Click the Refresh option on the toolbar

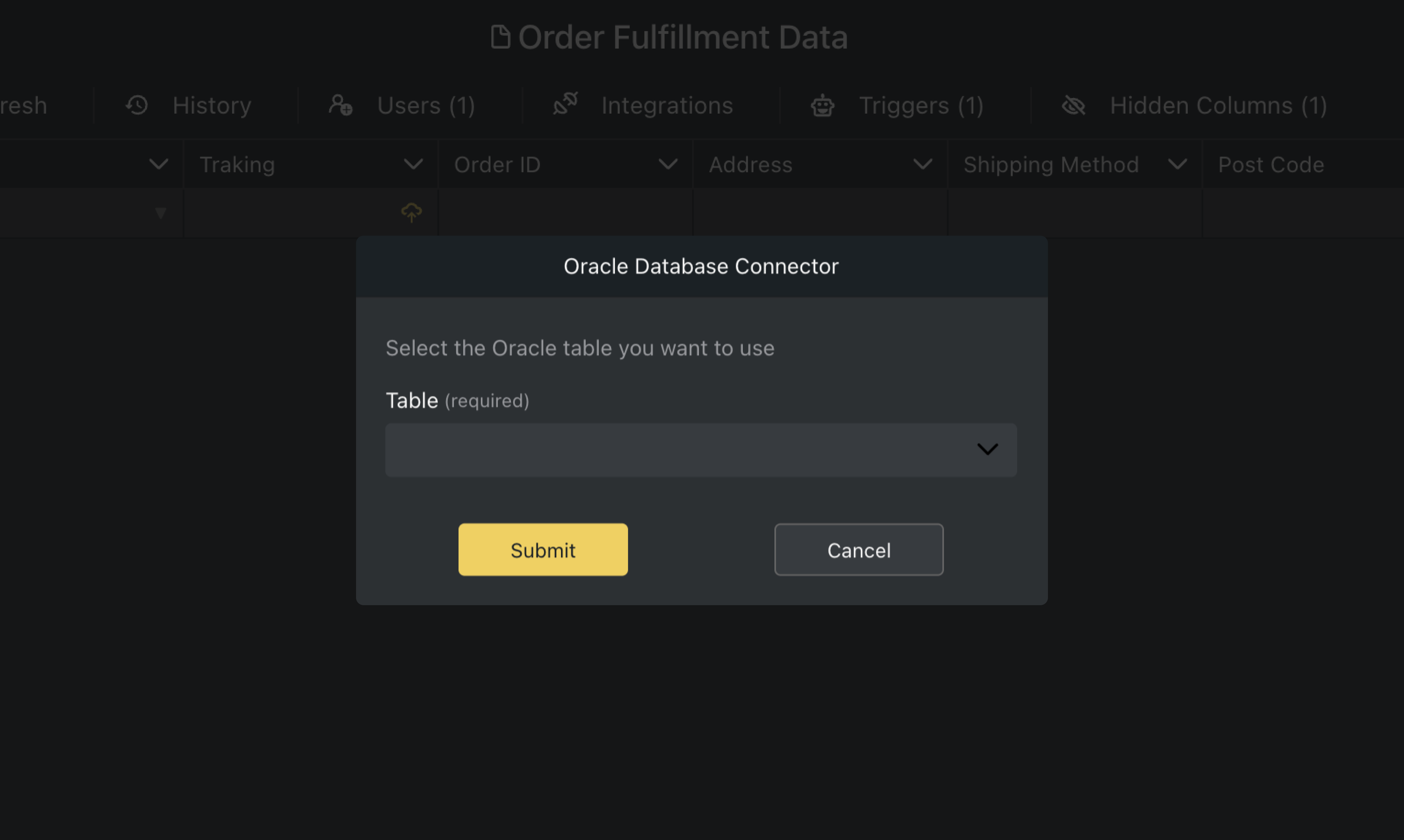(23, 105)
